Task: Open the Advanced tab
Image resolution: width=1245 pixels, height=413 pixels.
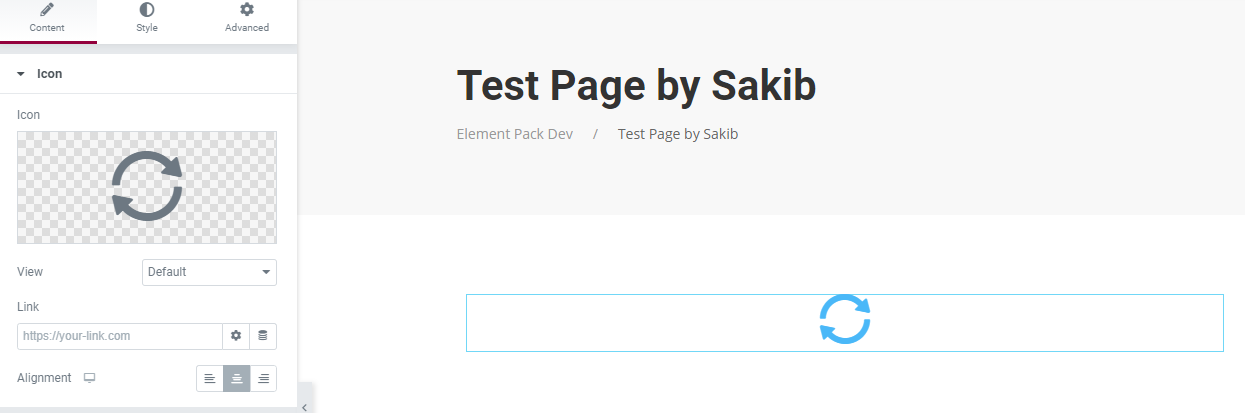Action: click(x=246, y=19)
